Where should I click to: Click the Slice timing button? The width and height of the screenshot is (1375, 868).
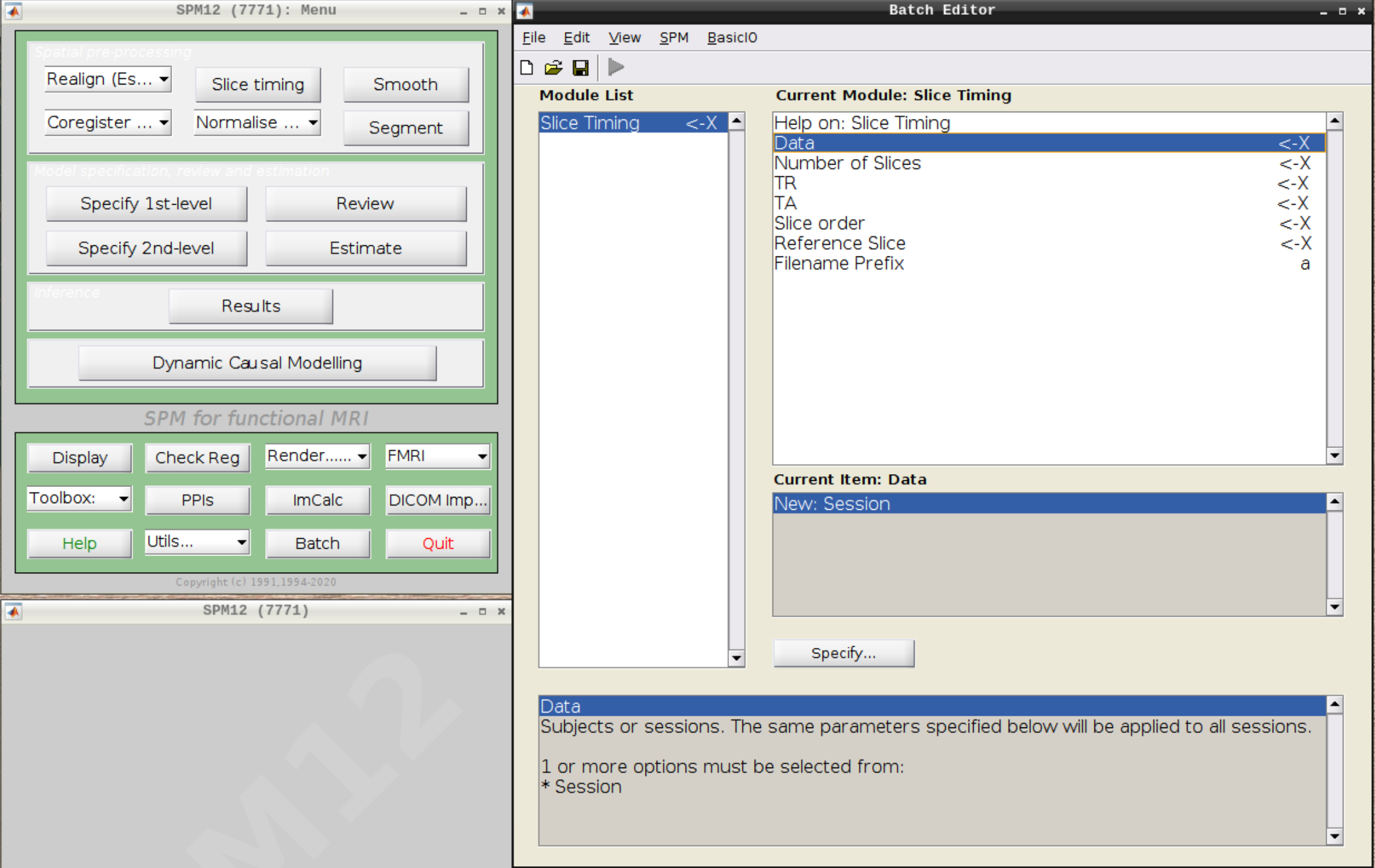pyautogui.click(x=258, y=84)
